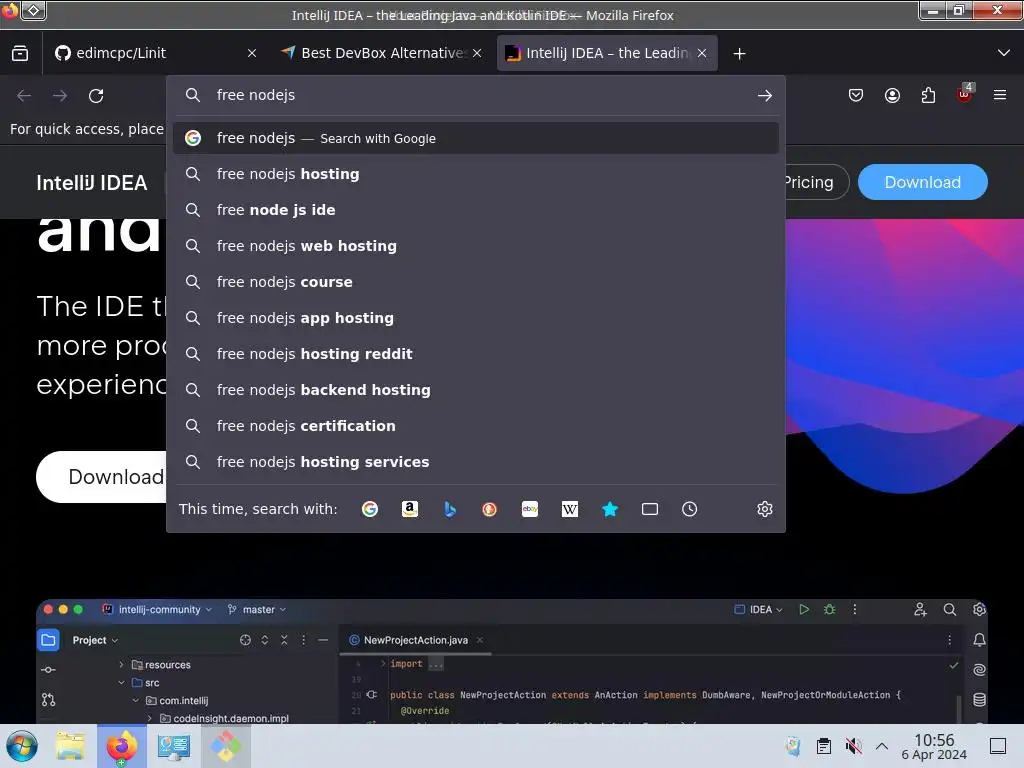Open the Firefox account icon
This screenshot has width=1024, height=768.
(x=892, y=95)
